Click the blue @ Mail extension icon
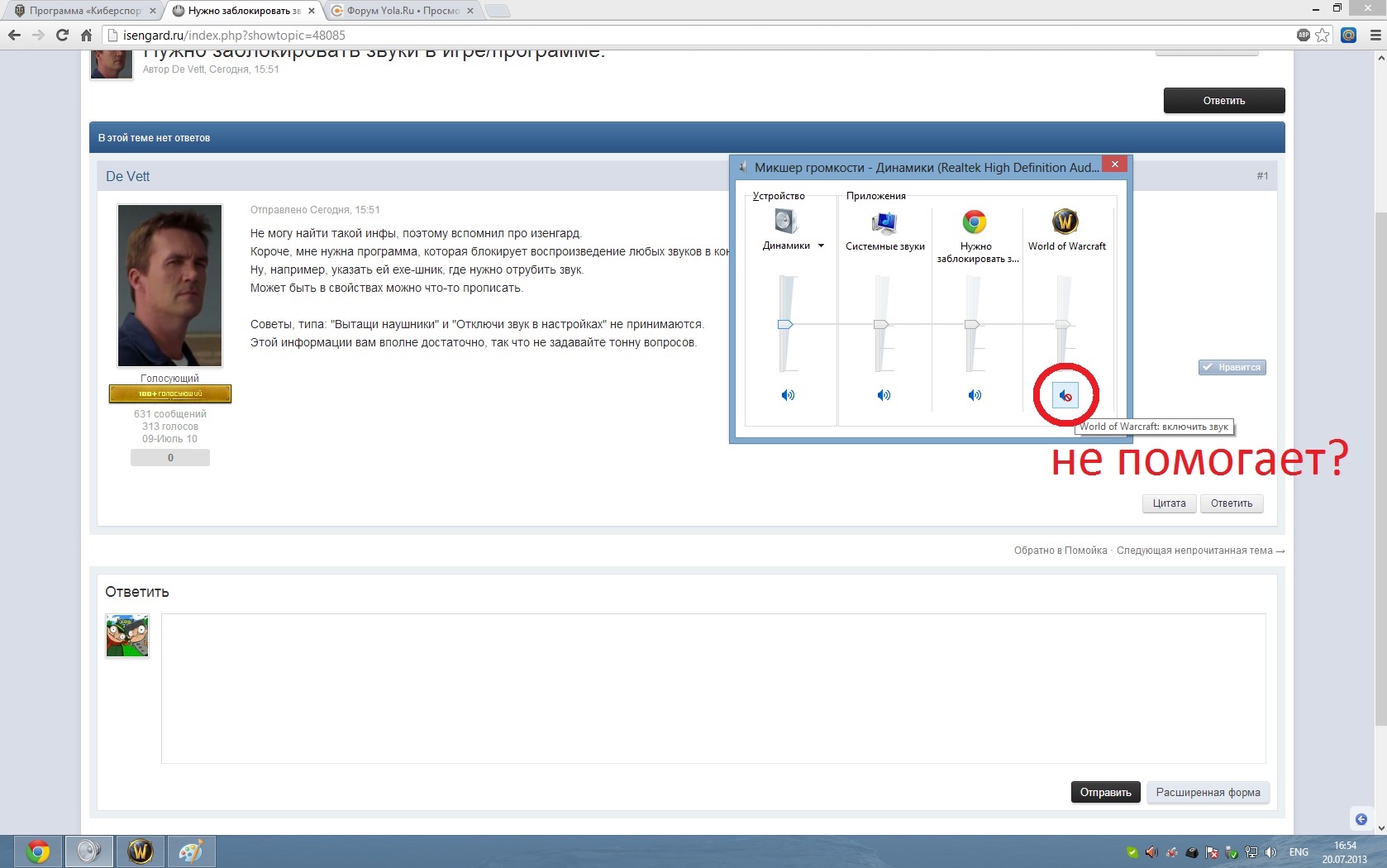The image size is (1387, 868). [x=1348, y=35]
